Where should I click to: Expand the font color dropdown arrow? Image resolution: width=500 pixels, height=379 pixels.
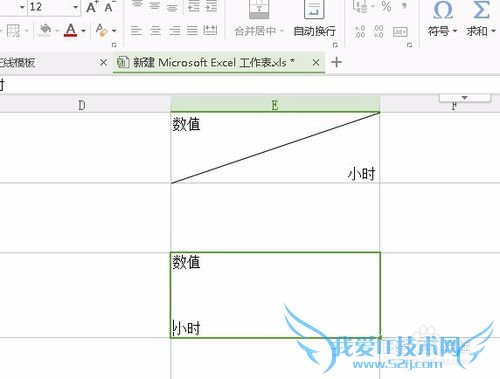click(83, 31)
